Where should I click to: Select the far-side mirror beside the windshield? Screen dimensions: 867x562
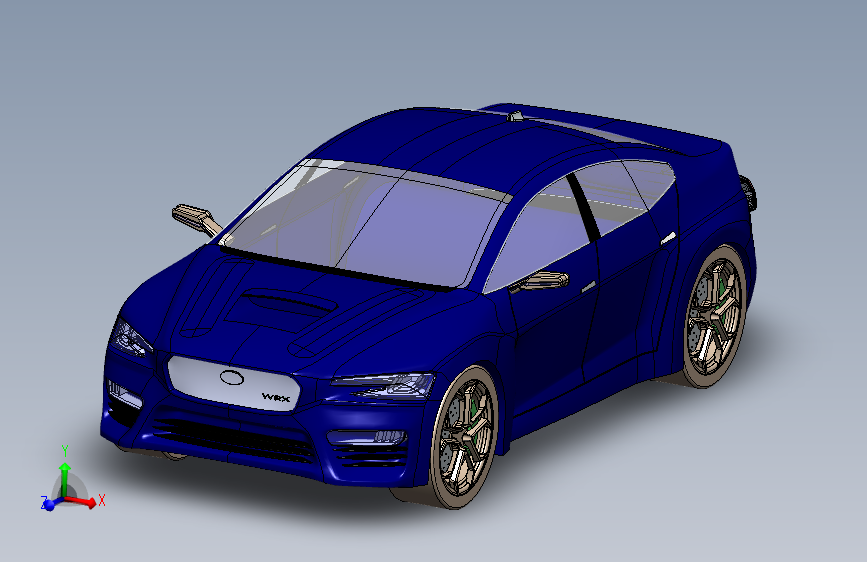(196, 219)
